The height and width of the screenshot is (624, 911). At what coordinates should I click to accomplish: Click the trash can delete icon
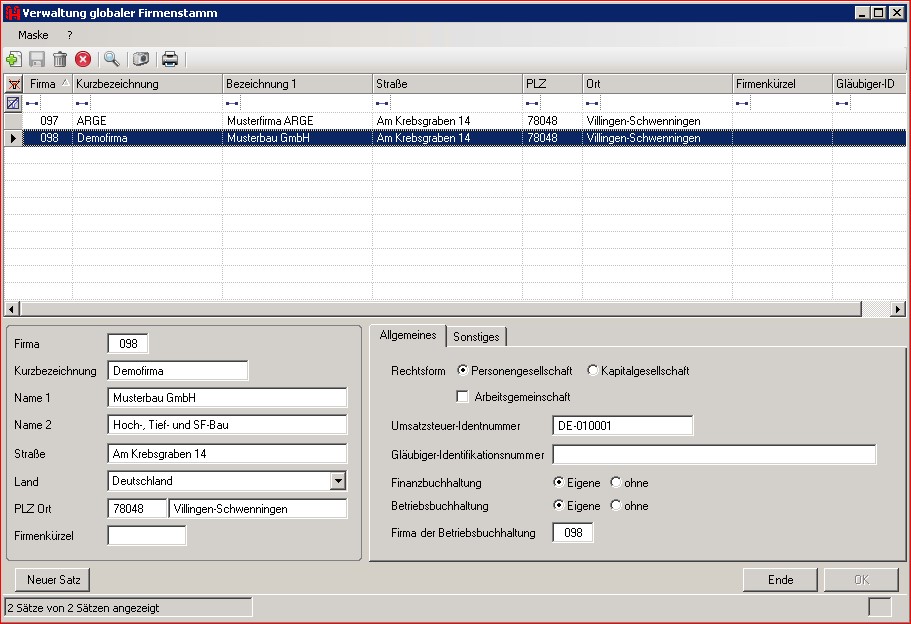point(60,59)
